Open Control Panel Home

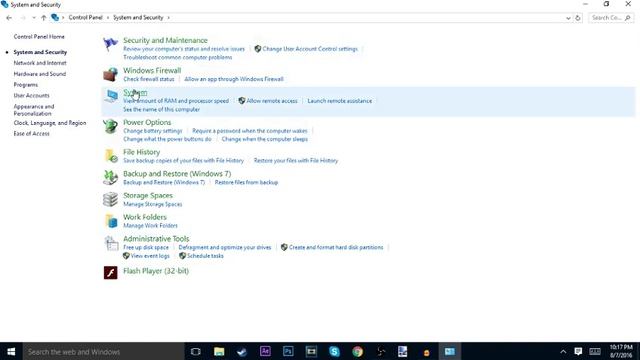39,37
